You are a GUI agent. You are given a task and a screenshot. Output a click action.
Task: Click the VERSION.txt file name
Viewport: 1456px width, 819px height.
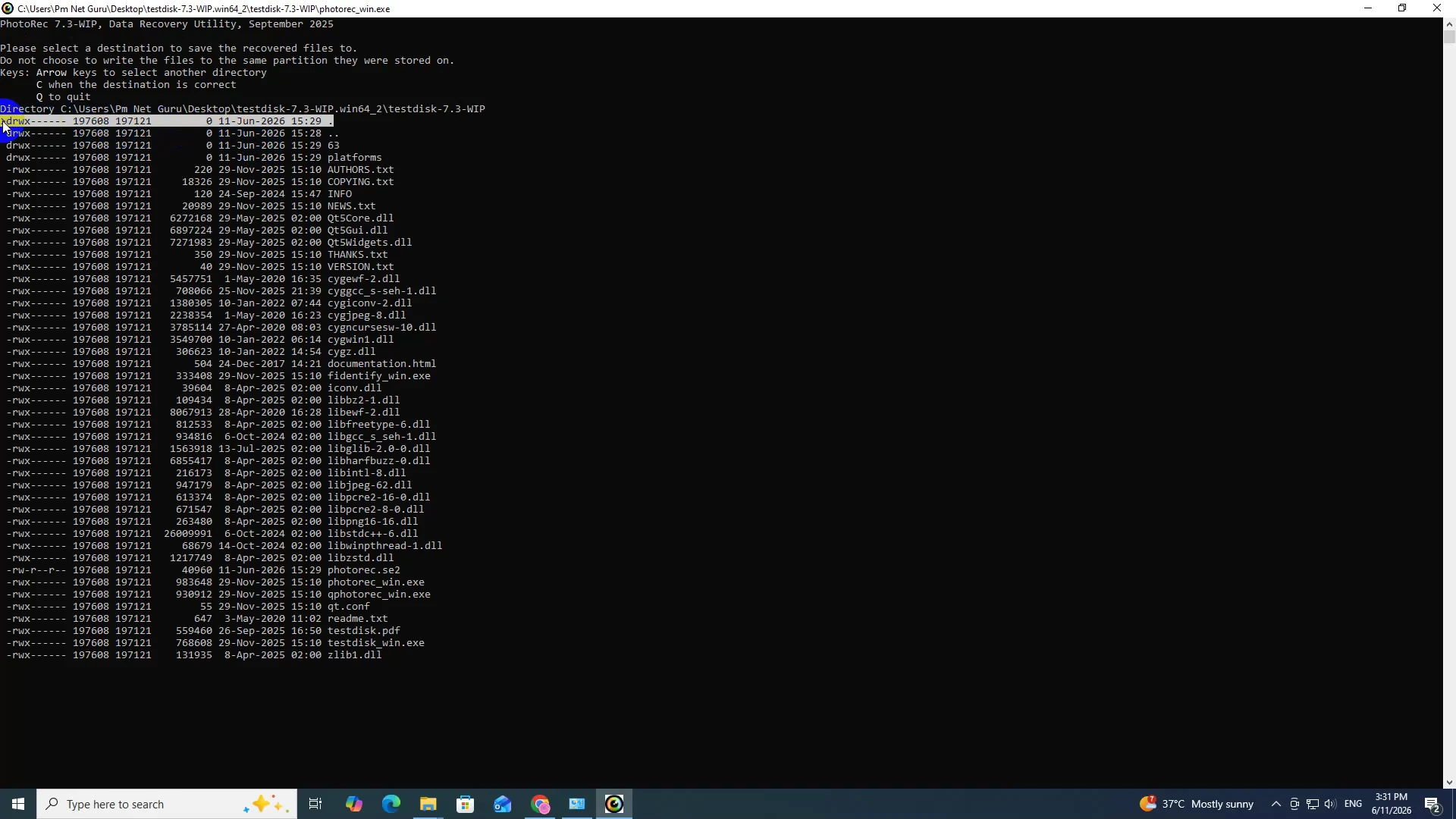coord(360,267)
